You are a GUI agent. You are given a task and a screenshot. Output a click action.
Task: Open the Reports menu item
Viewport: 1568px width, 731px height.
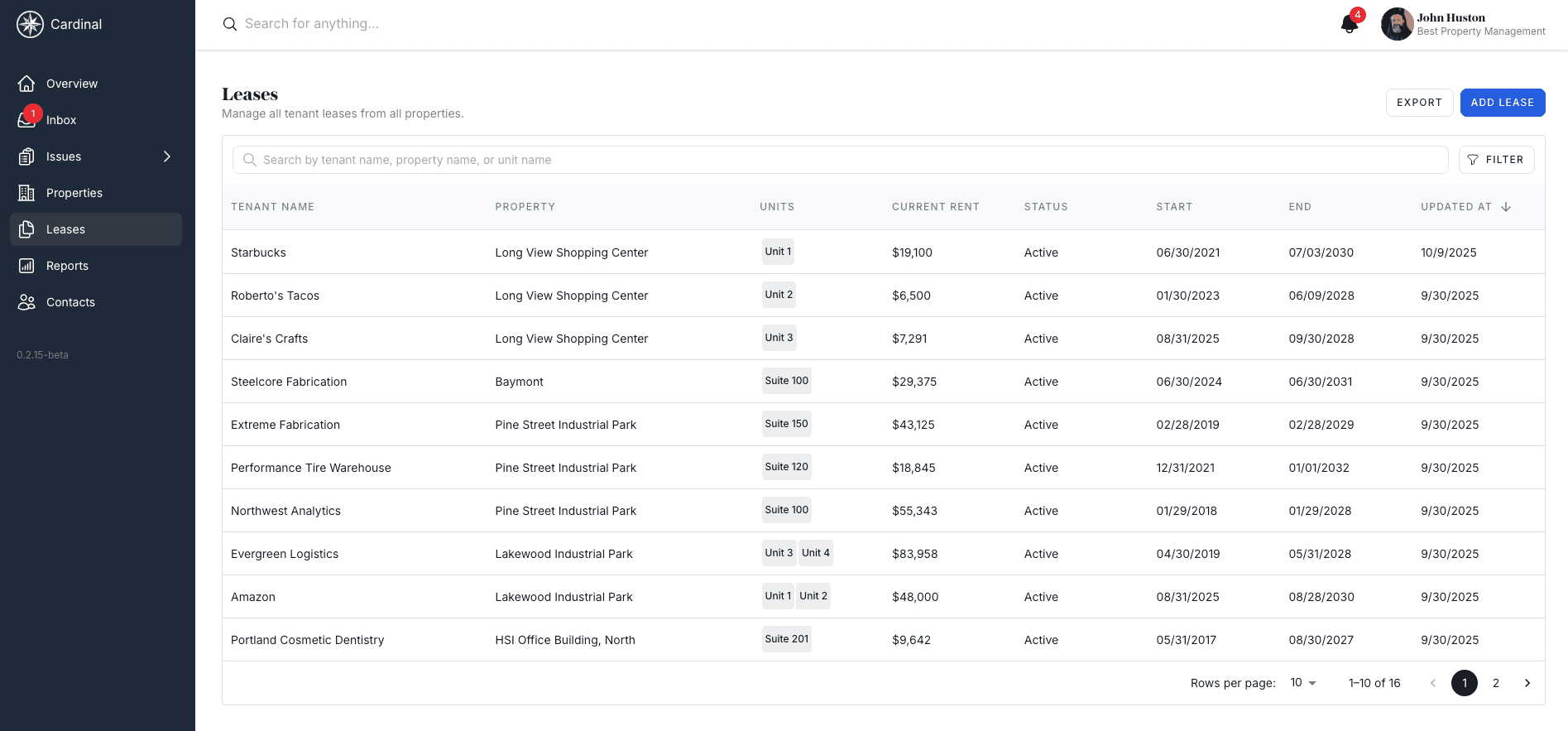96,266
